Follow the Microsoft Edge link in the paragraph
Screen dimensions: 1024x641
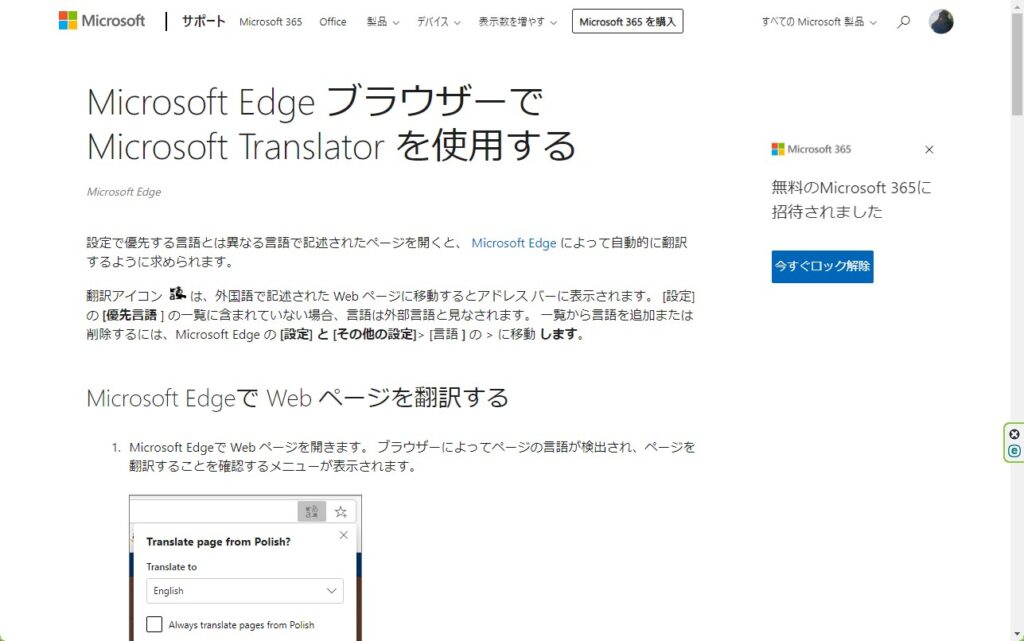click(513, 243)
